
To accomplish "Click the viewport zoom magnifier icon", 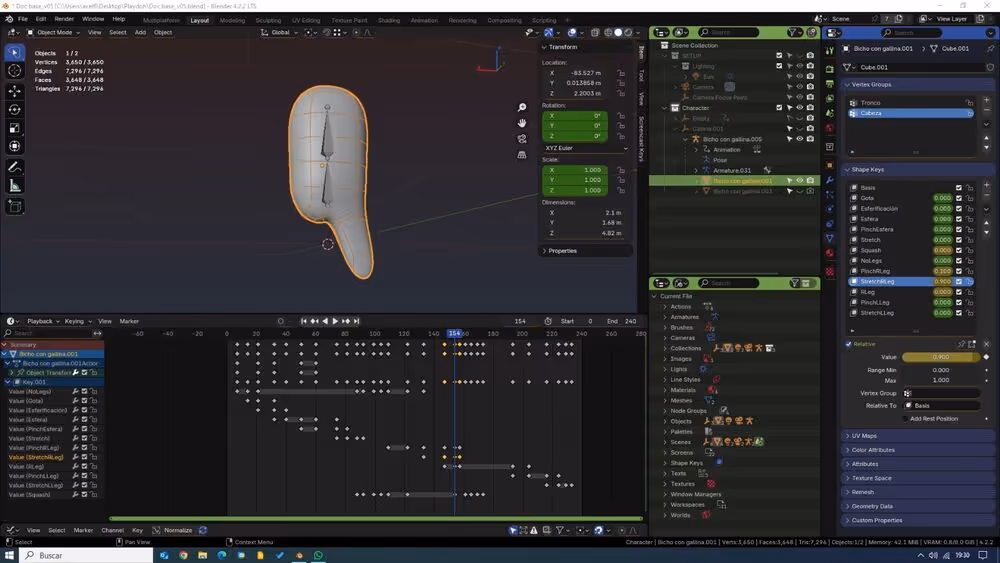I will pyautogui.click(x=522, y=107).
